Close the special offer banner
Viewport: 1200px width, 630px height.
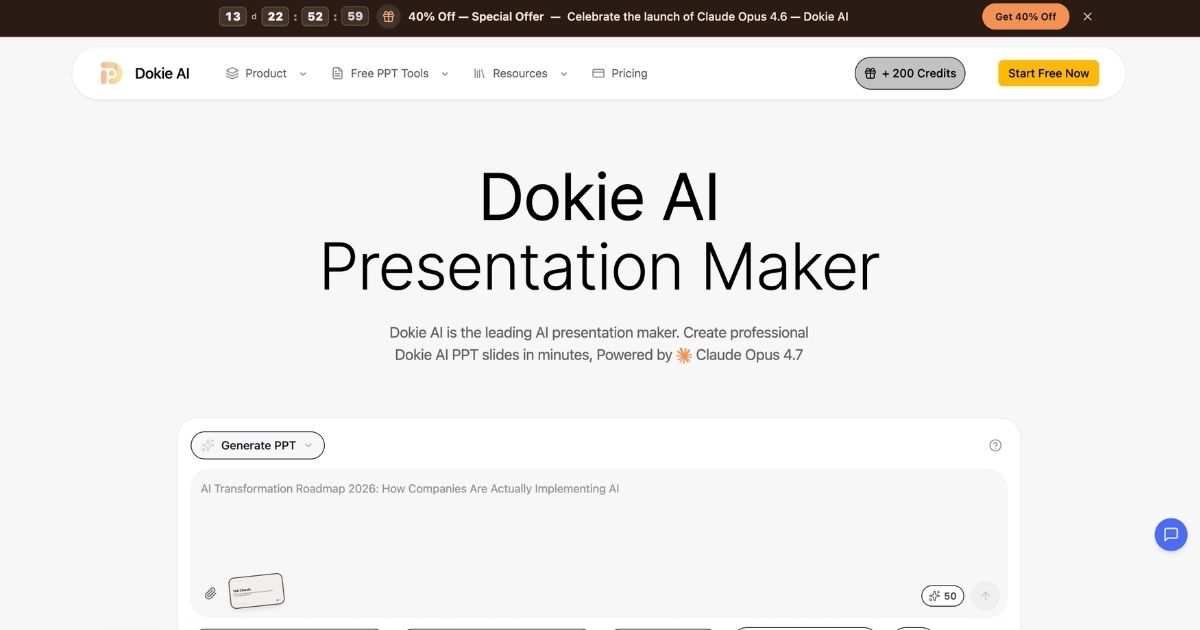coord(1088,17)
